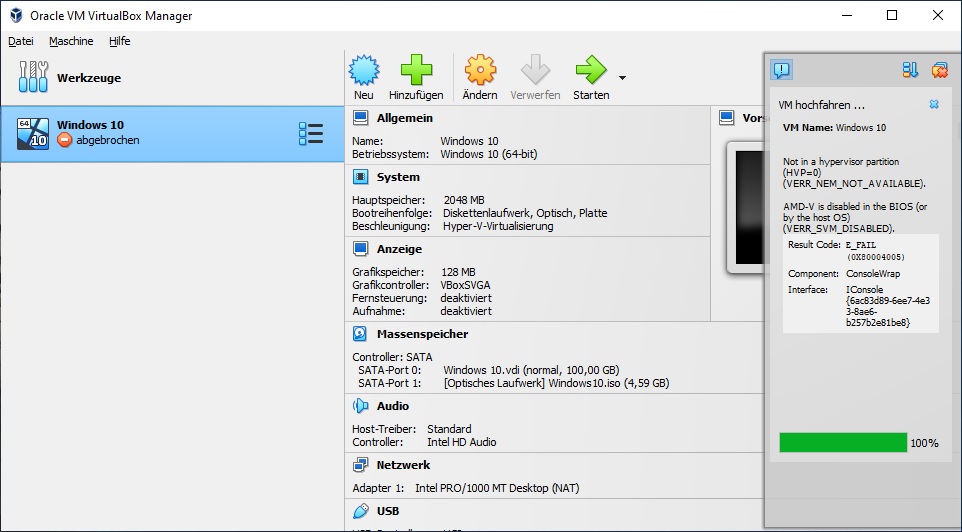Screen dimensions: 962x532
Task: Click the Neu (new VM) toolbar icon
Action: (364, 70)
